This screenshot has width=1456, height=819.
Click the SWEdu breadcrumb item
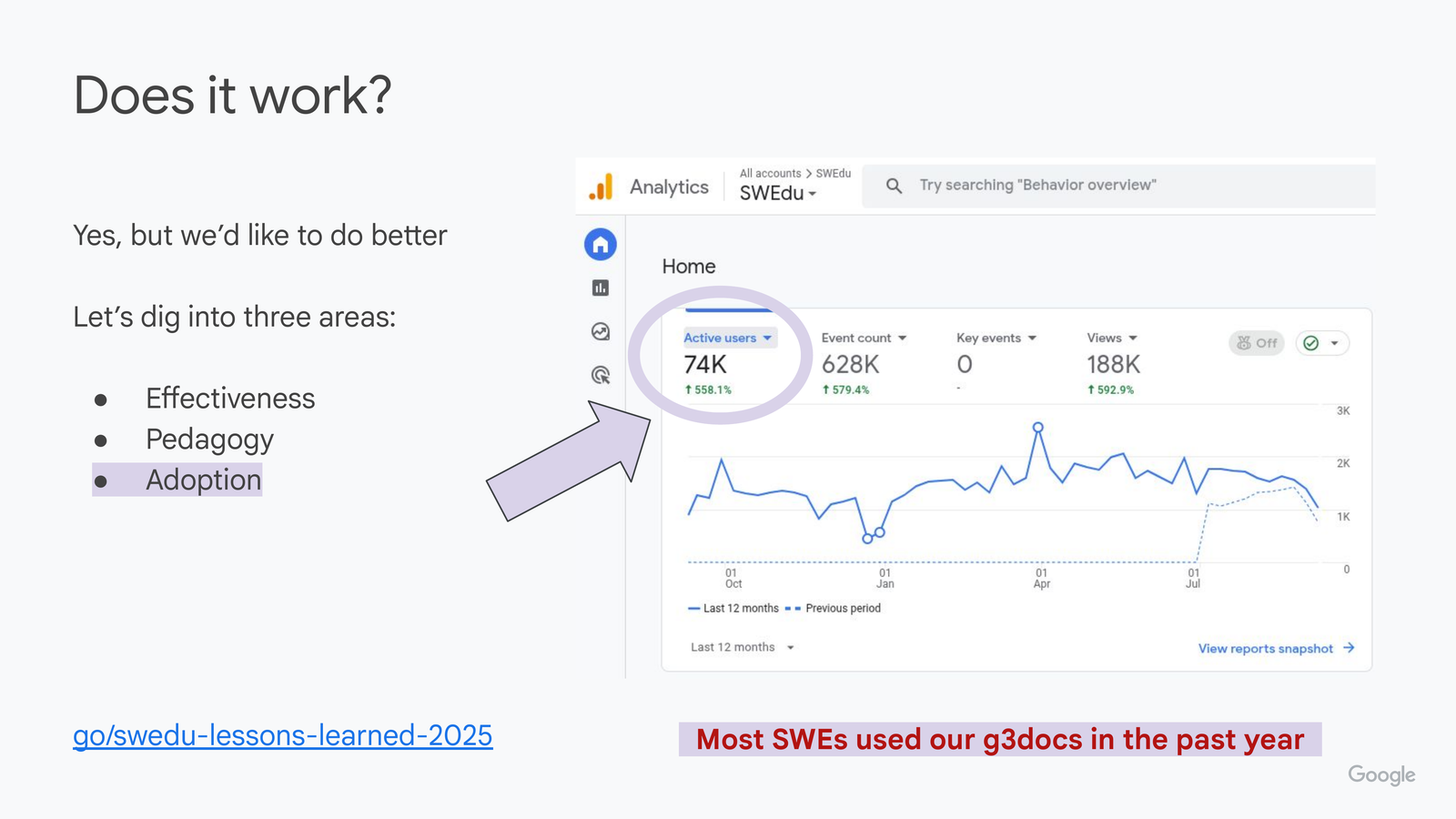coord(834,173)
